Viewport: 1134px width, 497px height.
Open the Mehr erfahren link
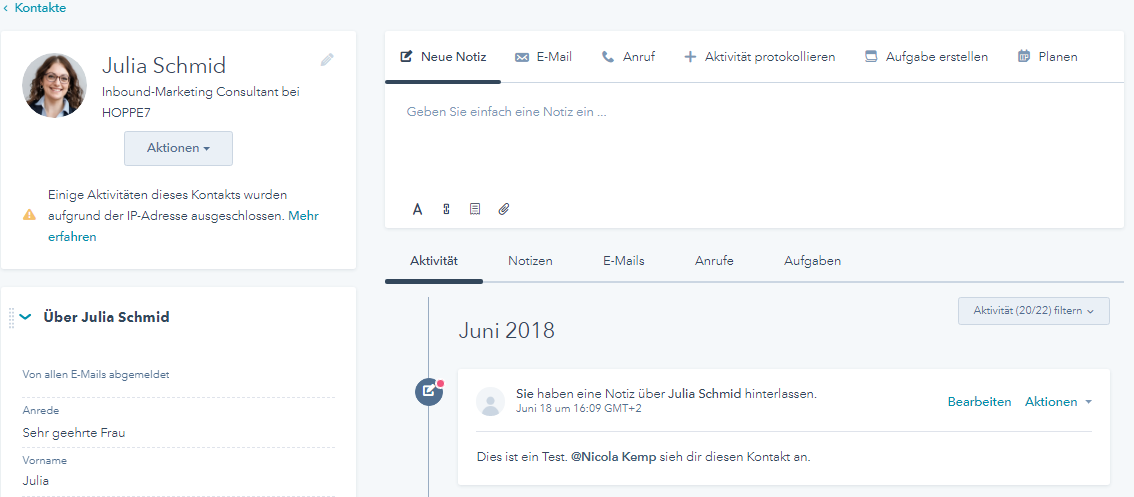pos(184,226)
